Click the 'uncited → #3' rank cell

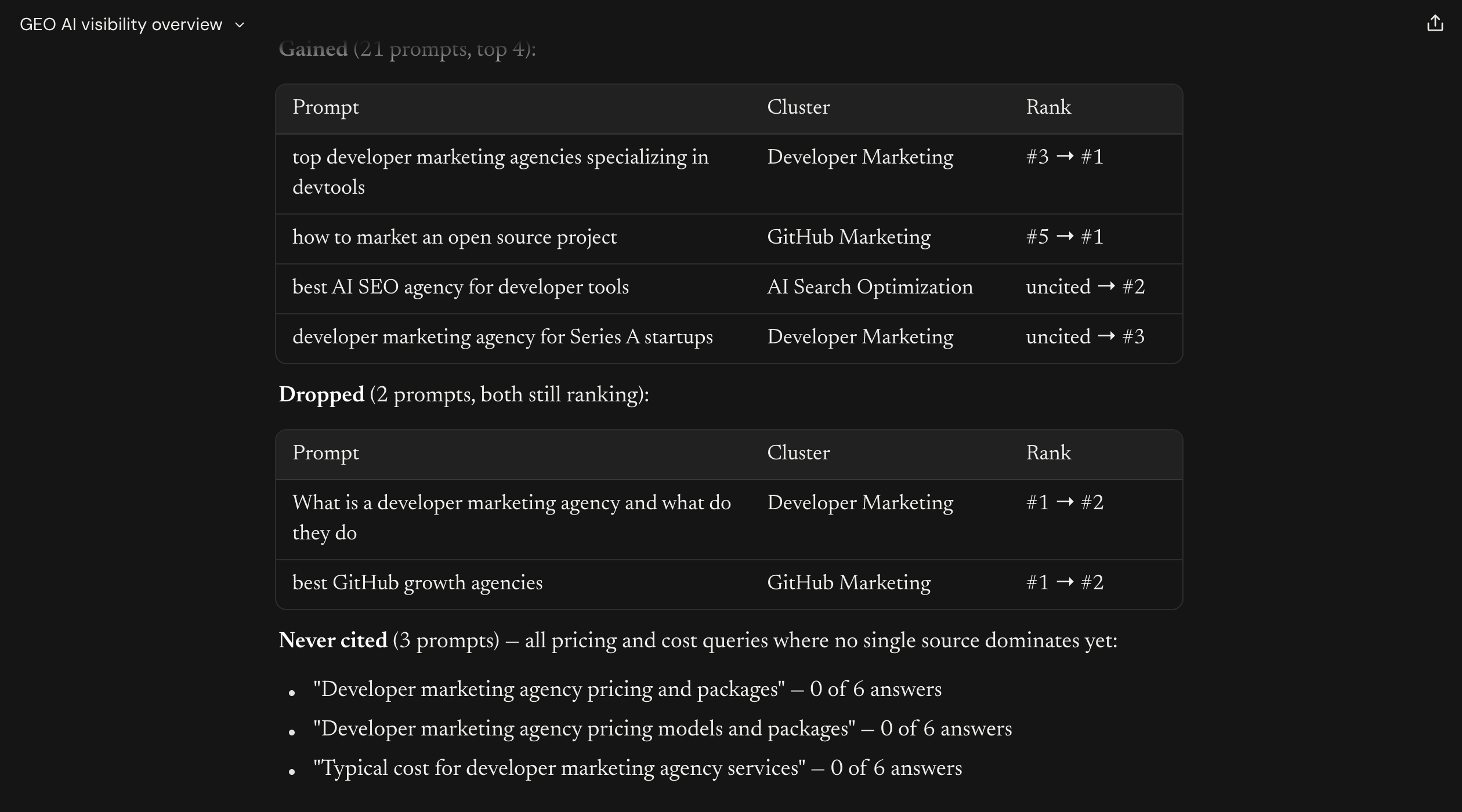[1085, 336]
